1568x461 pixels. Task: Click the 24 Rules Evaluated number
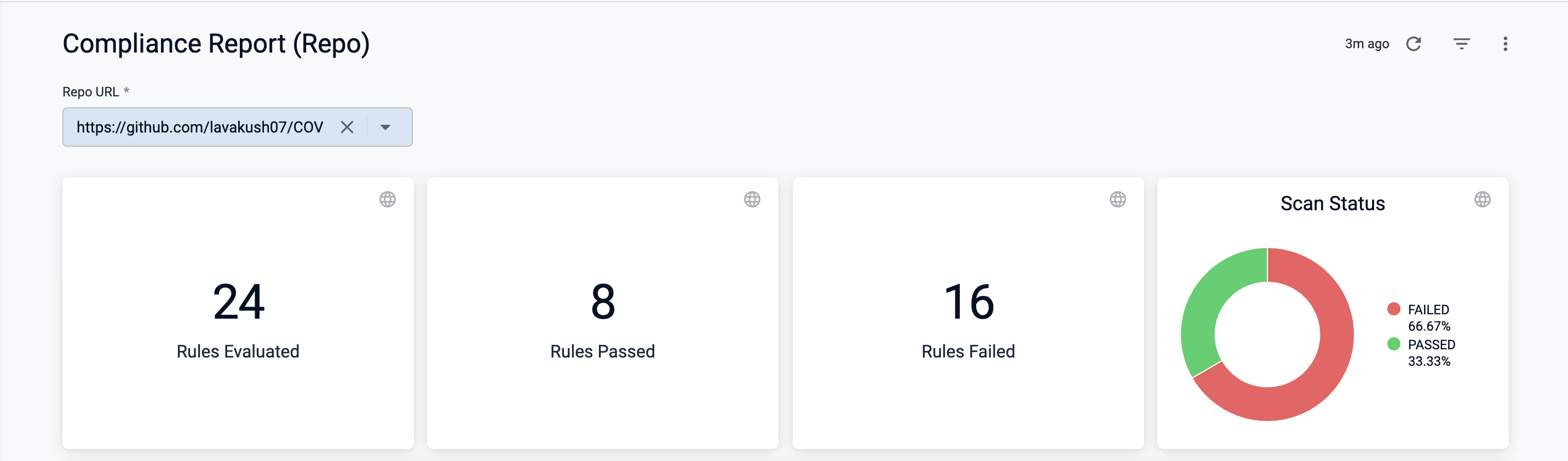pyautogui.click(x=238, y=302)
